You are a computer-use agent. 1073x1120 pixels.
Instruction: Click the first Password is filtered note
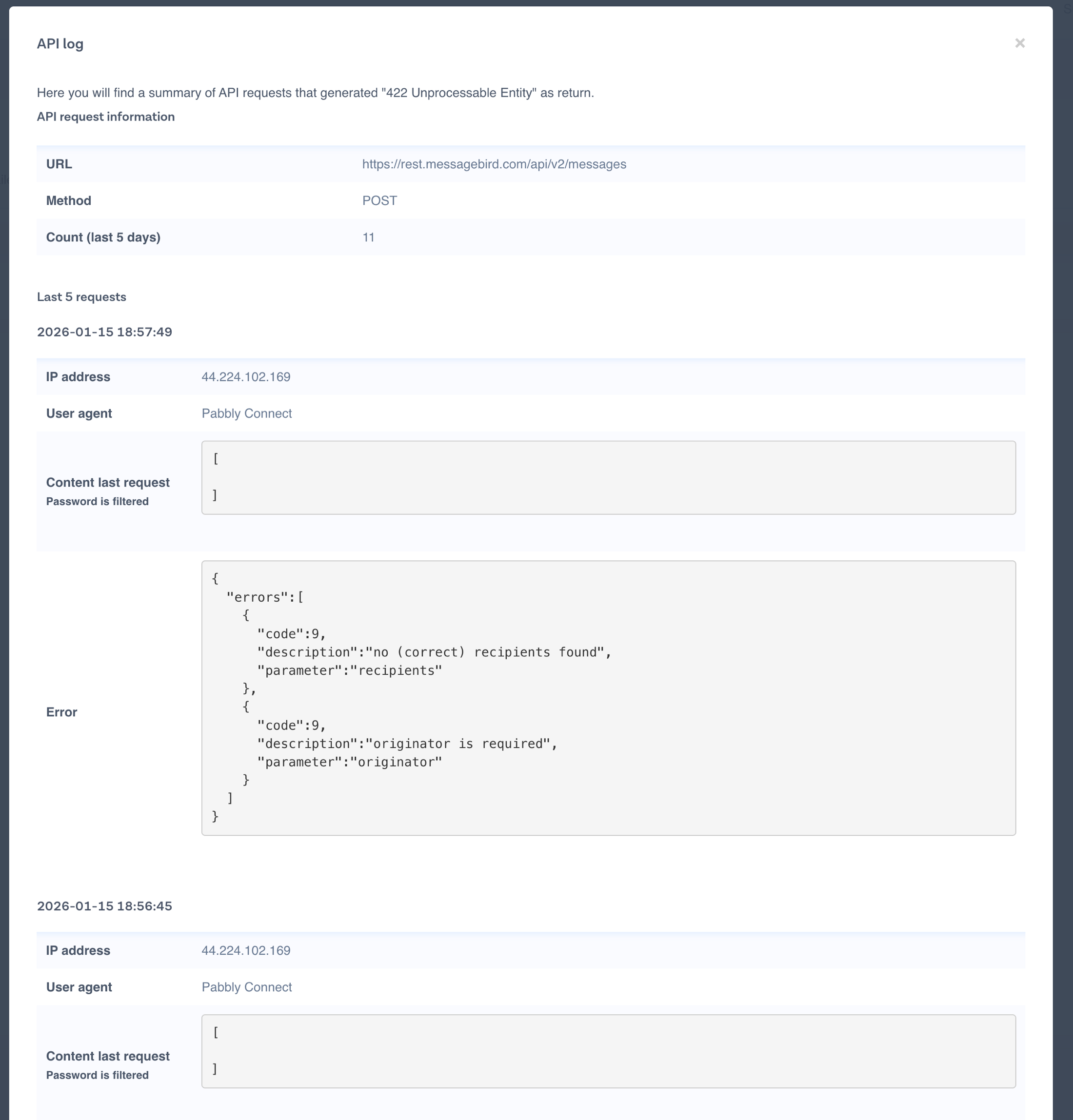click(97, 502)
